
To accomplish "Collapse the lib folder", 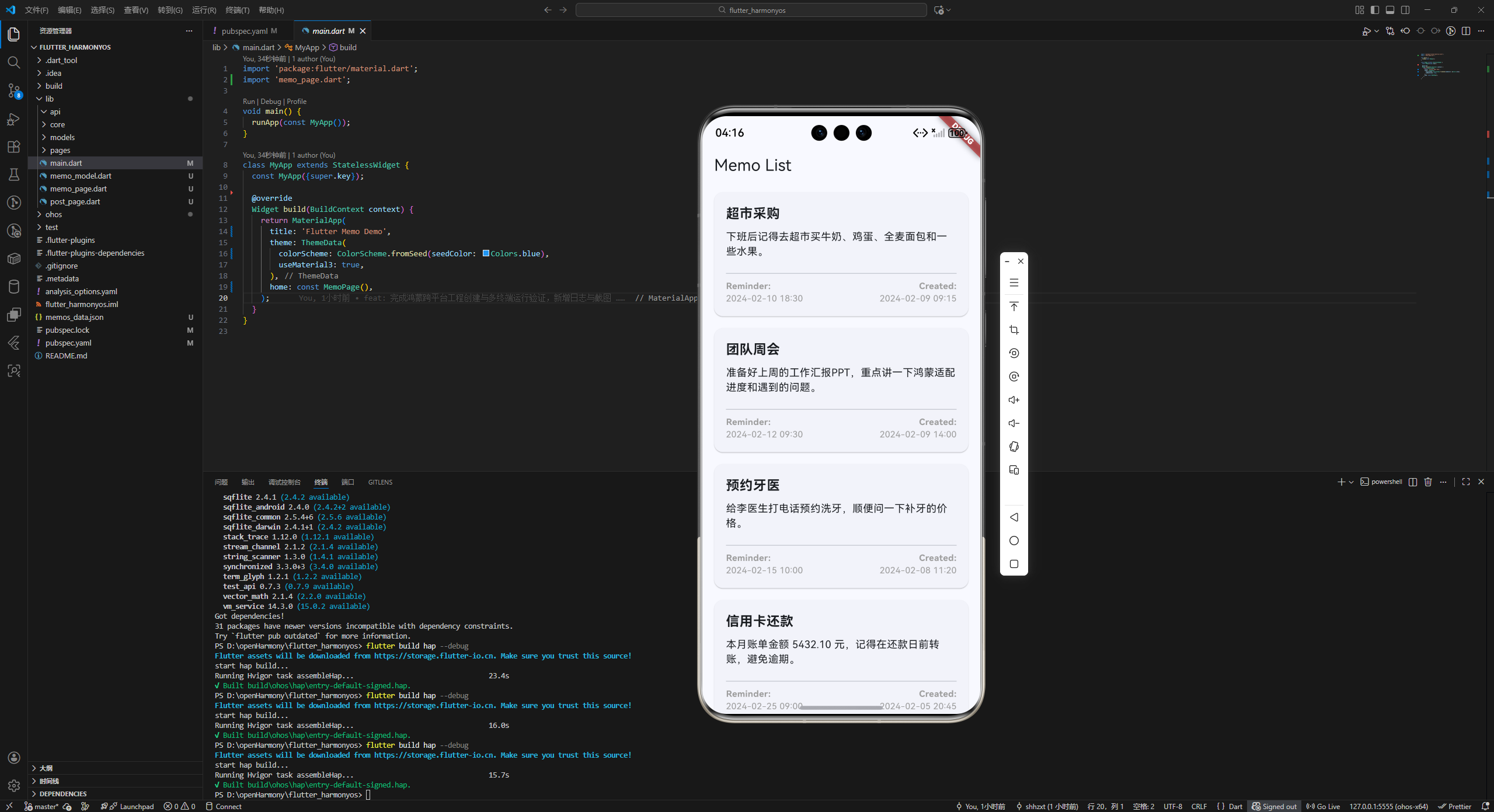I will pos(49,99).
